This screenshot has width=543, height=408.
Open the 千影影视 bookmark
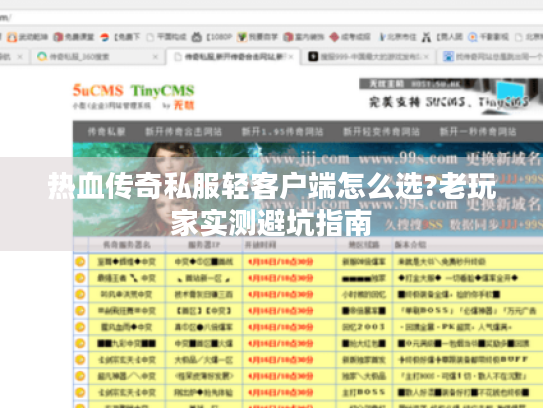(488, 37)
